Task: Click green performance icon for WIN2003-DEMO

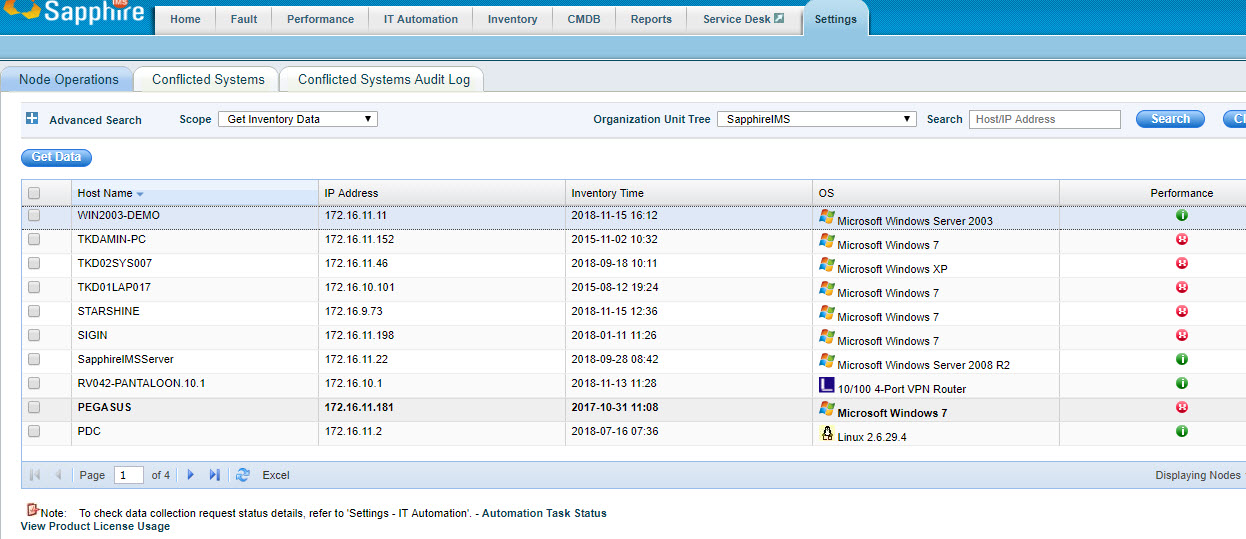Action: point(1181,216)
